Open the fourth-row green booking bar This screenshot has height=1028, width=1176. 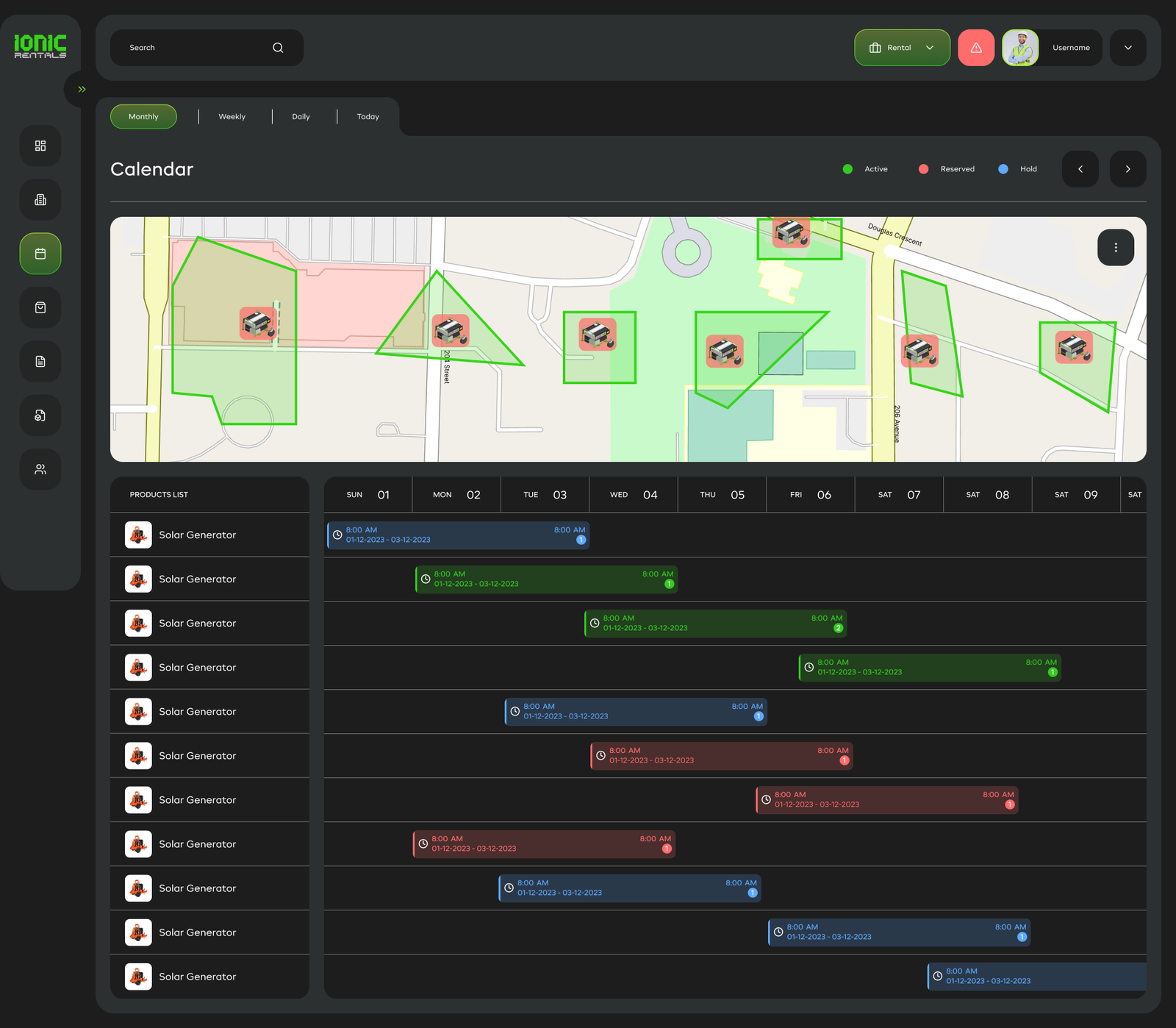pos(930,668)
